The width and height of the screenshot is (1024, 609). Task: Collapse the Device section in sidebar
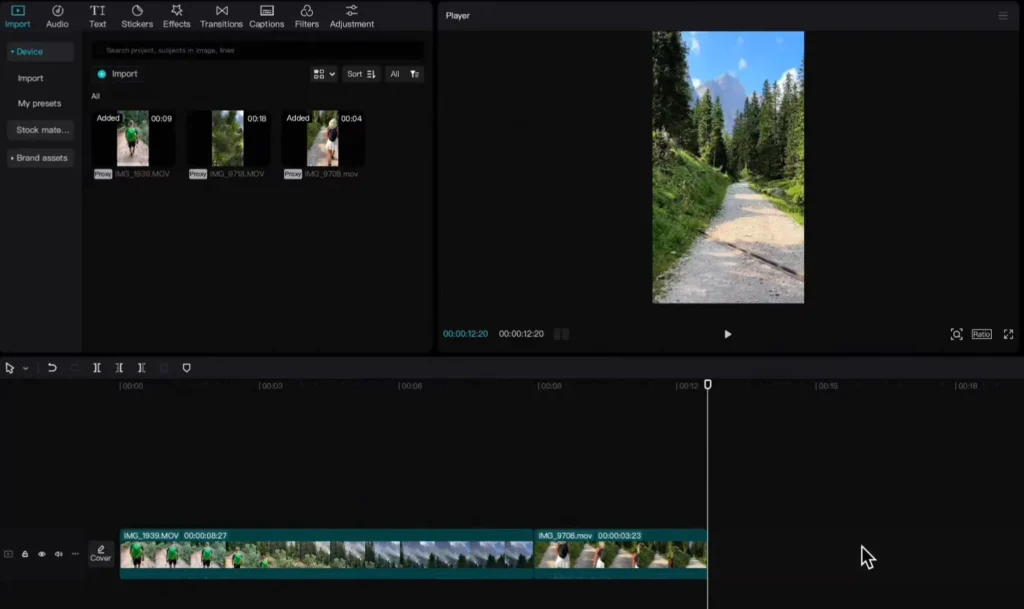pyautogui.click(x=40, y=52)
